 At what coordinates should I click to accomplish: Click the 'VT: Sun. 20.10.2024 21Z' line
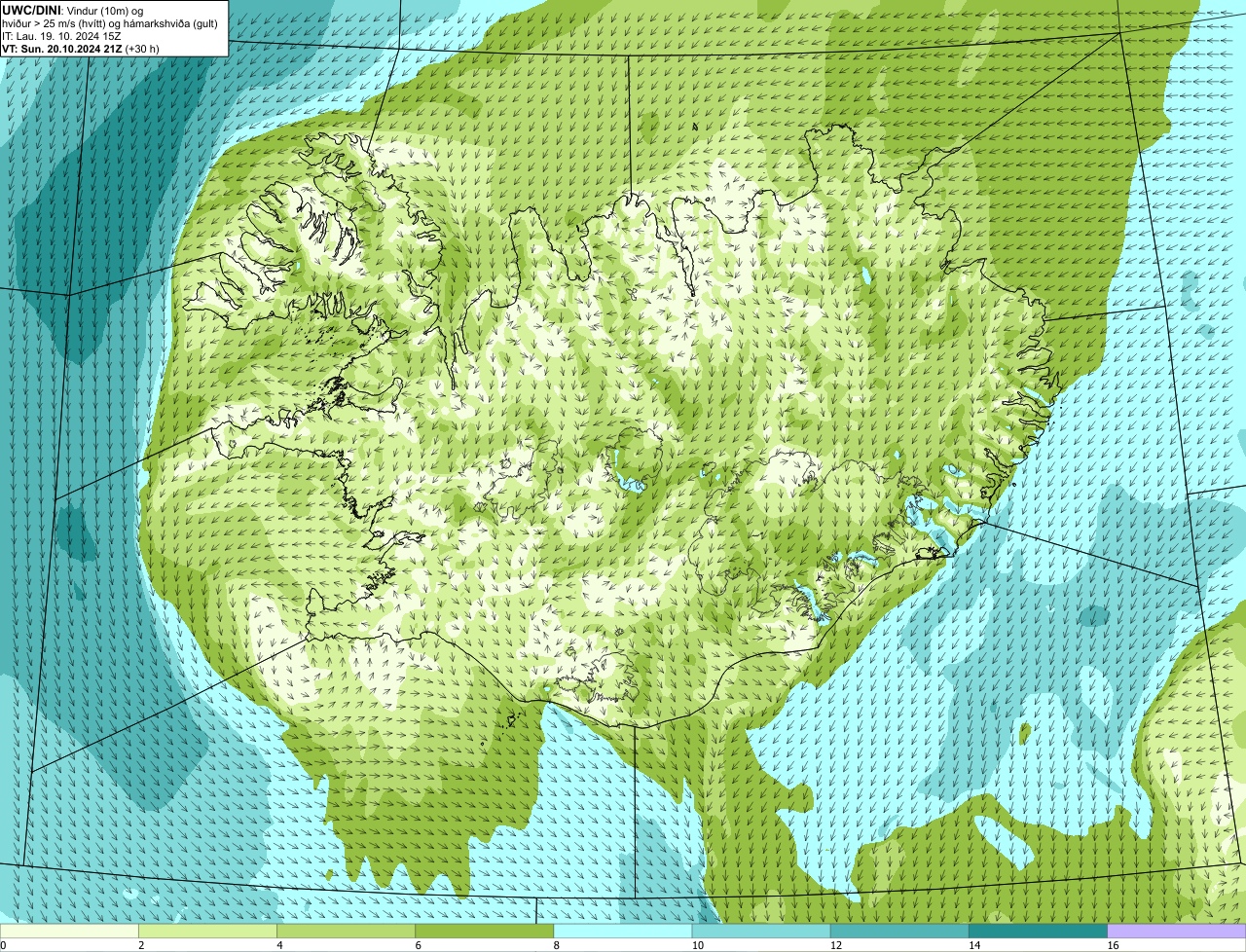(81, 48)
